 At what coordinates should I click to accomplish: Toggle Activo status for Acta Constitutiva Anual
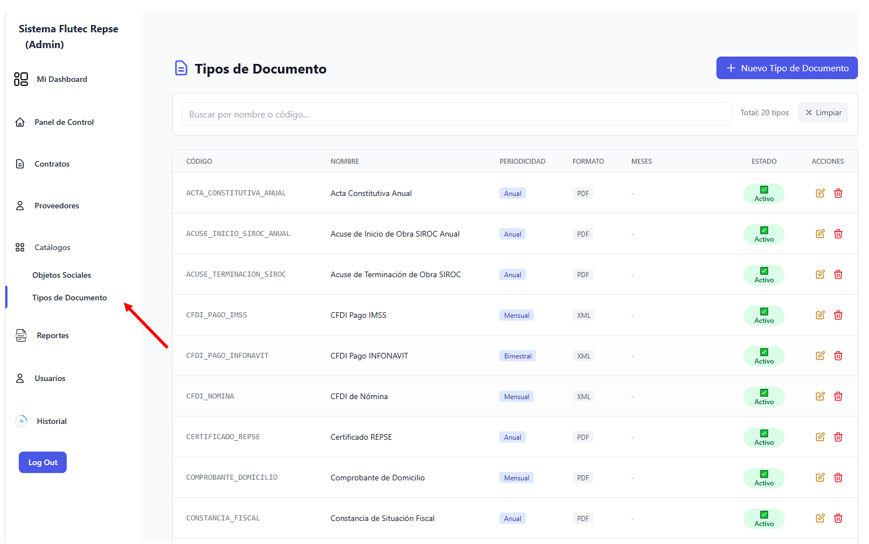coord(764,193)
